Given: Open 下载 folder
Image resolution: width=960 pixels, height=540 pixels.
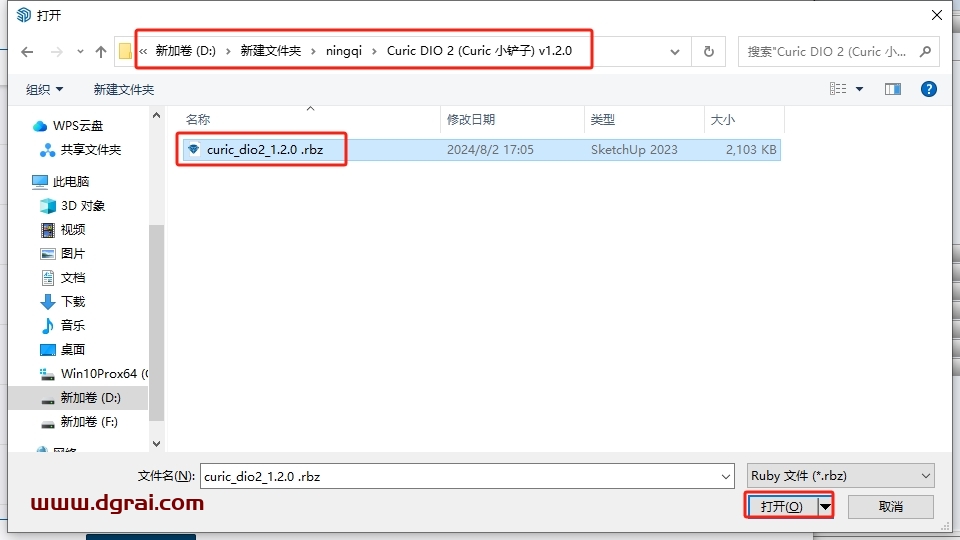Looking at the screenshot, I should [x=62, y=301].
